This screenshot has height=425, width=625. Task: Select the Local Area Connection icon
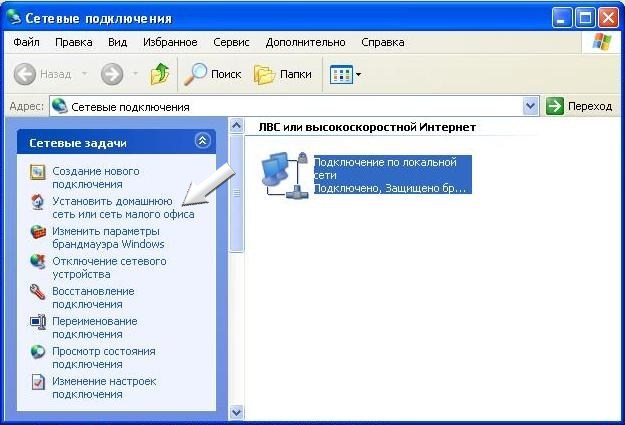pos(283,173)
